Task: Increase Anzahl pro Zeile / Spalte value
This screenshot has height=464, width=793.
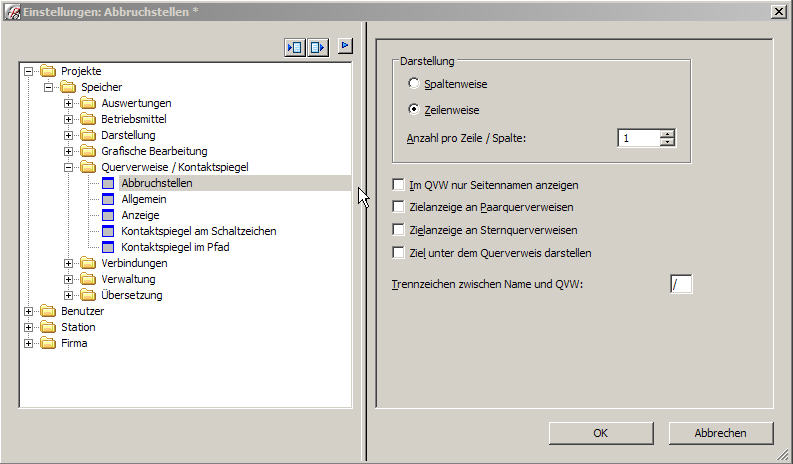Action: click(668, 134)
